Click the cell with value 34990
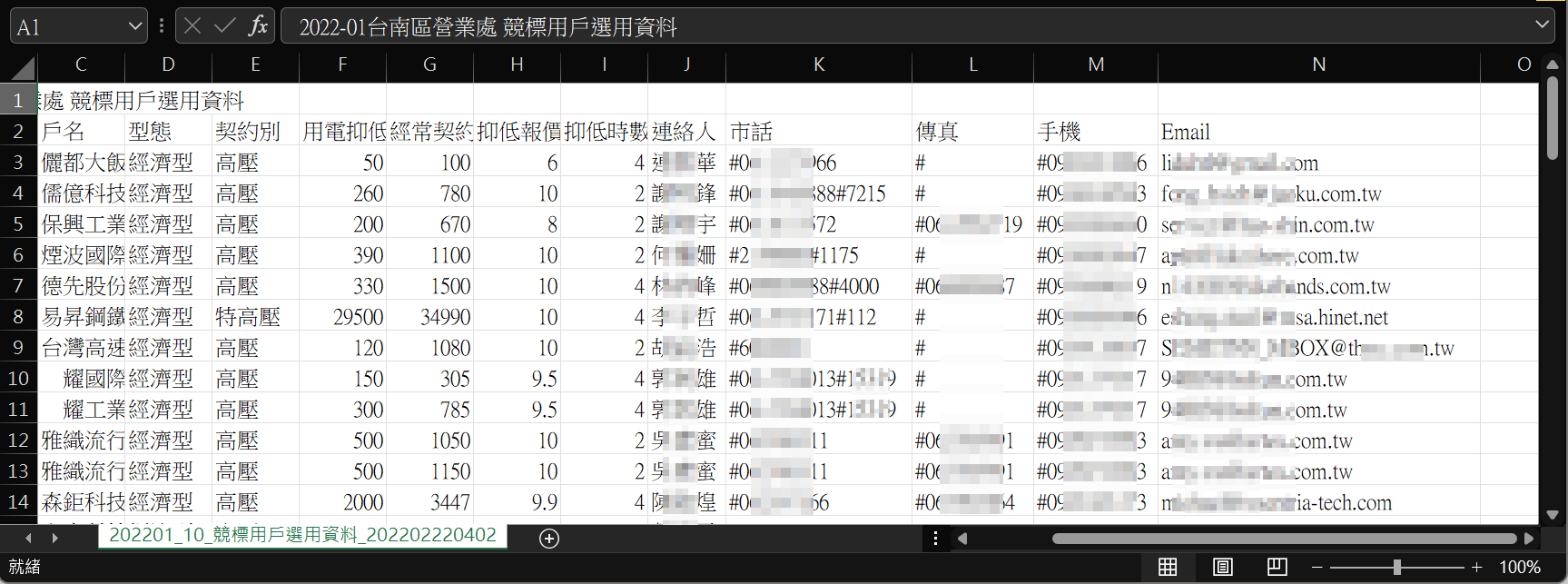Viewport: 1568px width, 584px height. (x=429, y=316)
